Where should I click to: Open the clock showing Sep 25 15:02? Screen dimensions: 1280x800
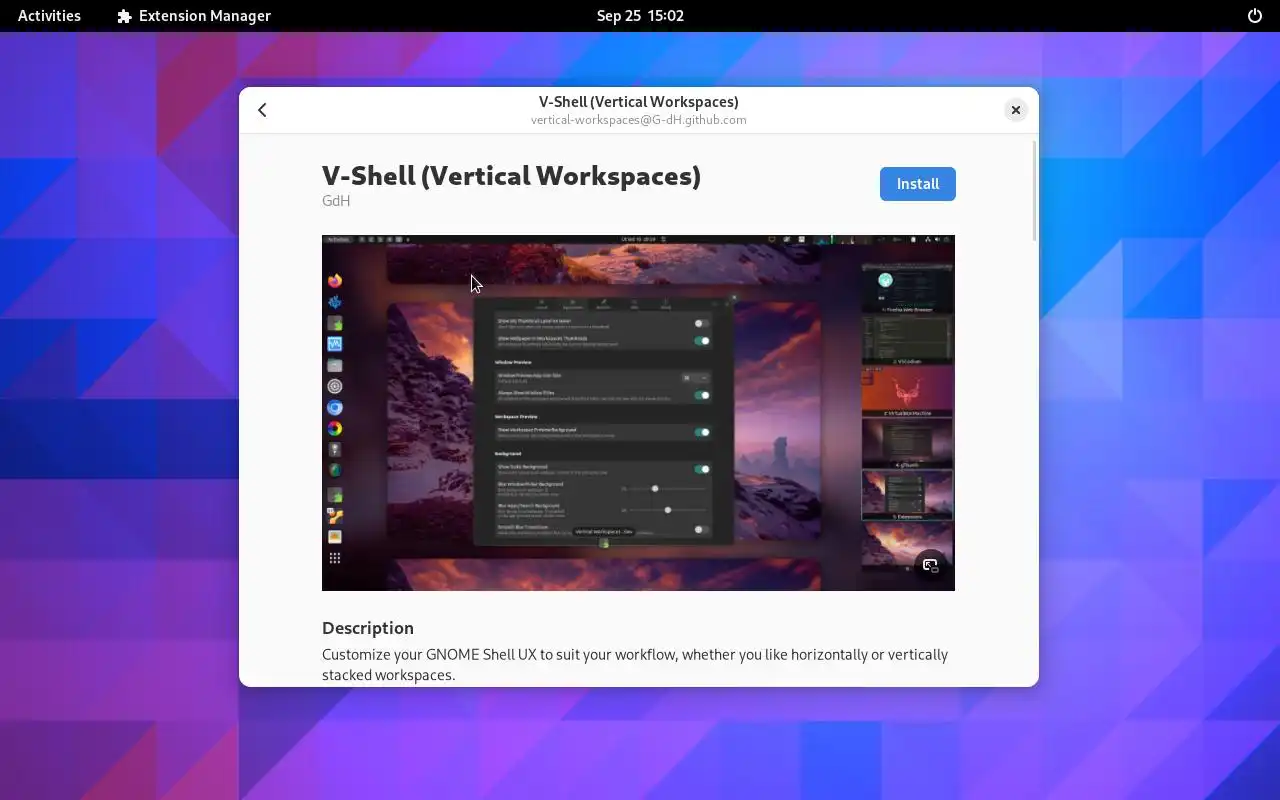pos(640,16)
